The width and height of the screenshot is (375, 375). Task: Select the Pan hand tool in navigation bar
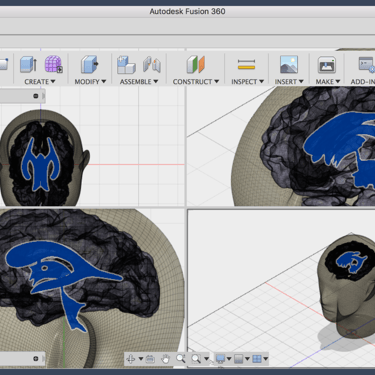pyautogui.click(x=165, y=359)
